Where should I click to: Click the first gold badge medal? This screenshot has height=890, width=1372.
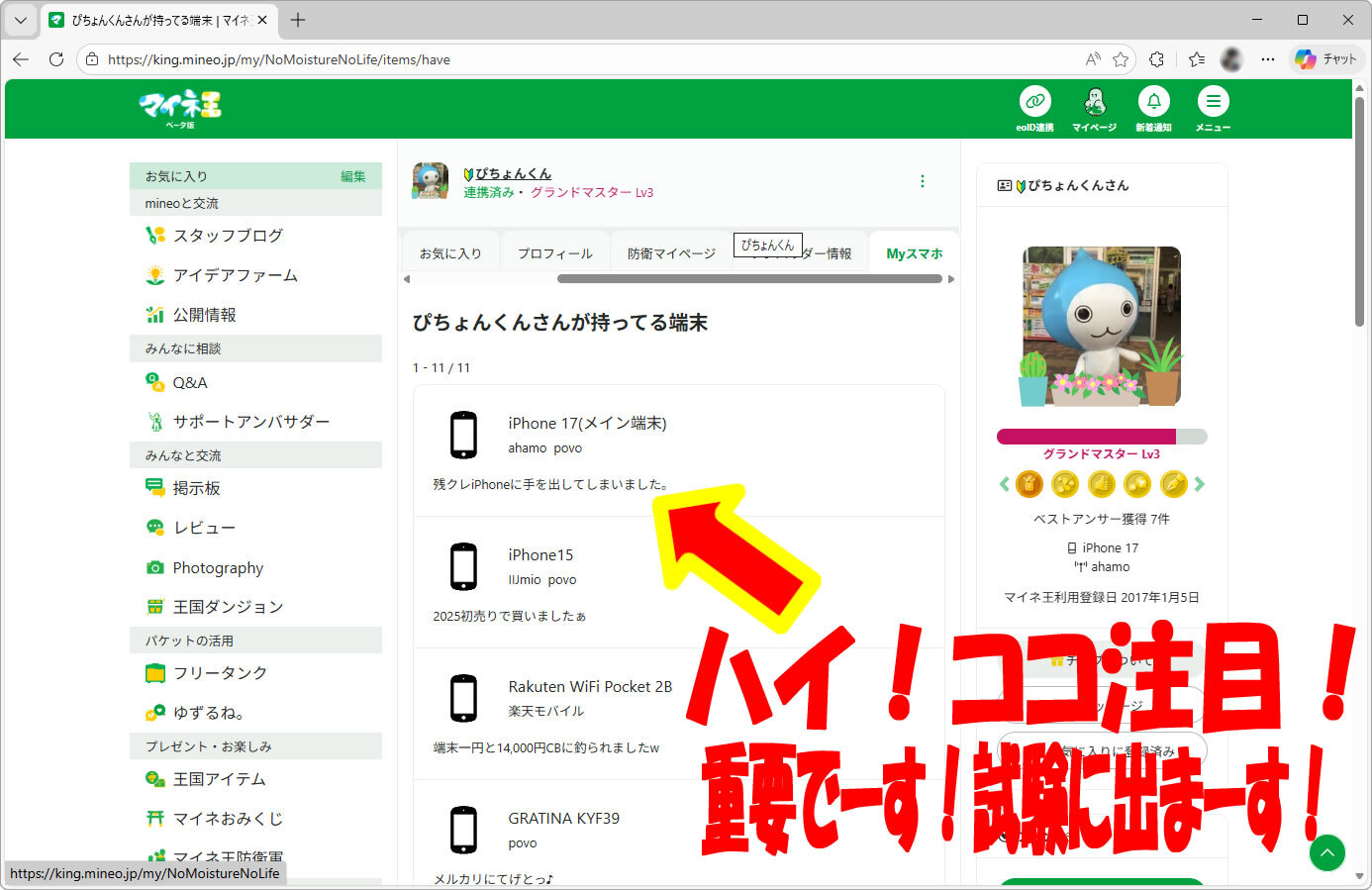click(x=1029, y=484)
